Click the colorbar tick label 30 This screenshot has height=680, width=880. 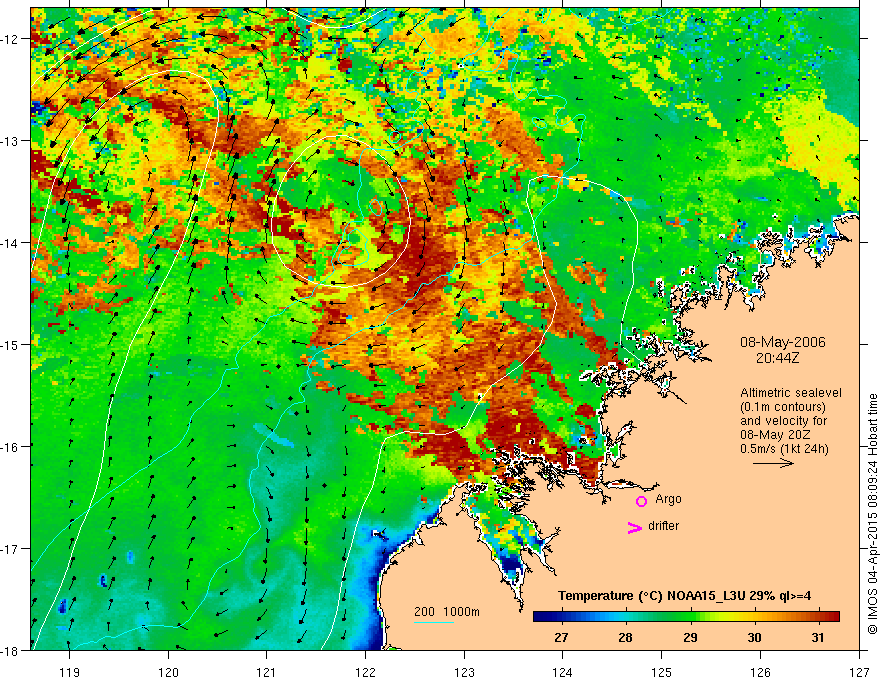click(x=754, y=638)
